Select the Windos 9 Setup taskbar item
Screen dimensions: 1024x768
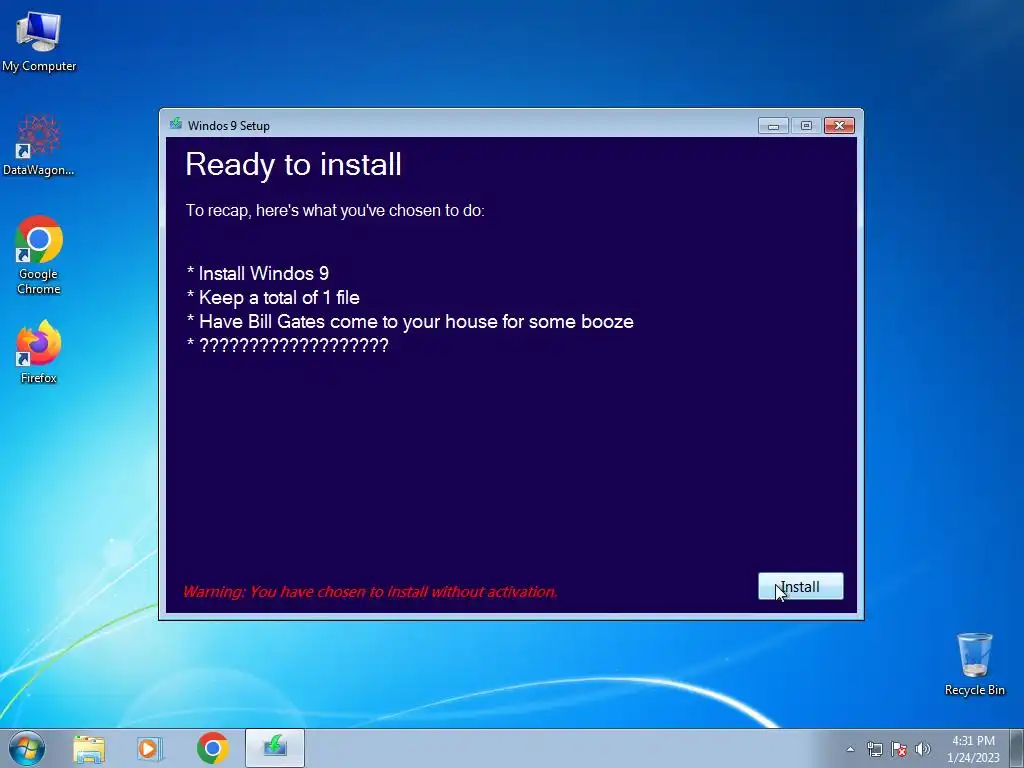coord(275,748)
